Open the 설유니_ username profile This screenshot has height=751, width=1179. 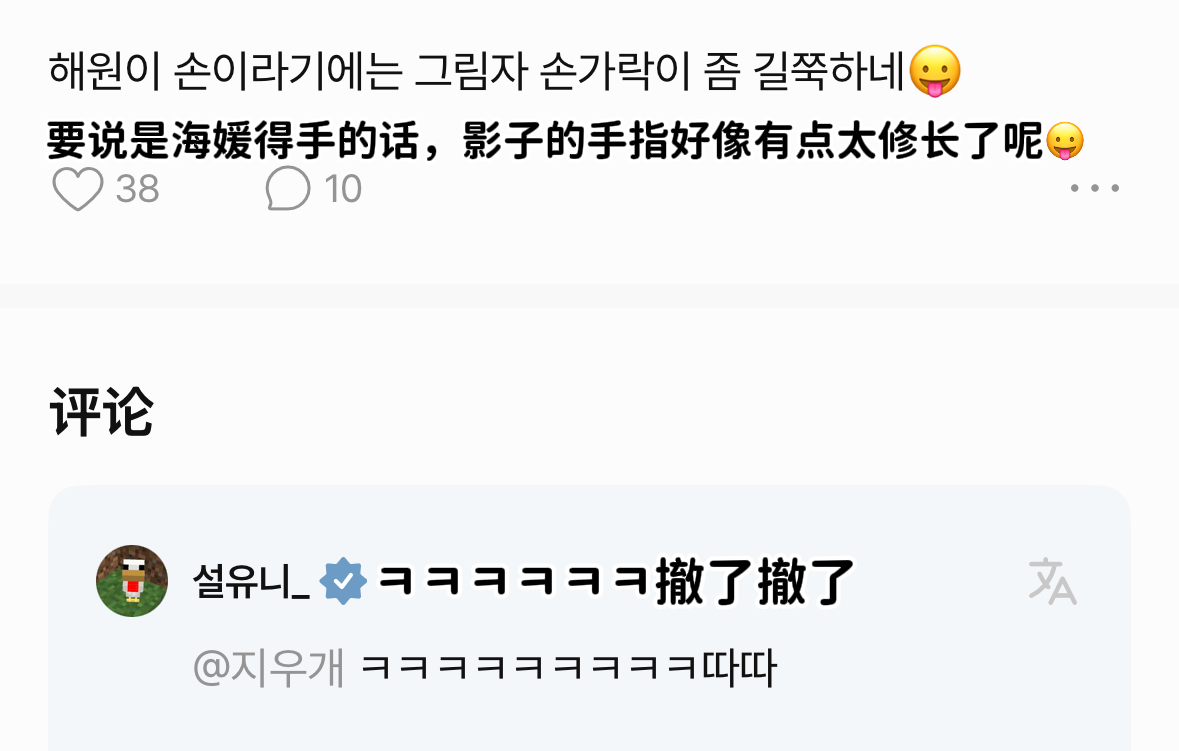(251, 581)
